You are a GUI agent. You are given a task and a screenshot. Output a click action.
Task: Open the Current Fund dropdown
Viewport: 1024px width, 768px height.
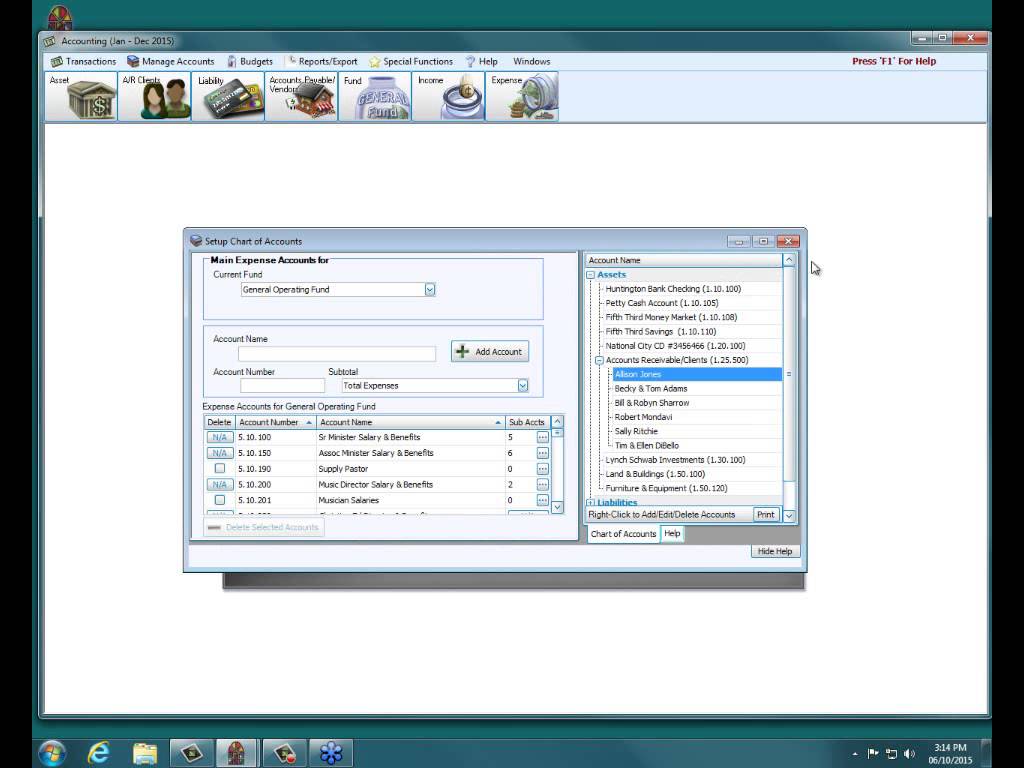click(x=430, y=289)
